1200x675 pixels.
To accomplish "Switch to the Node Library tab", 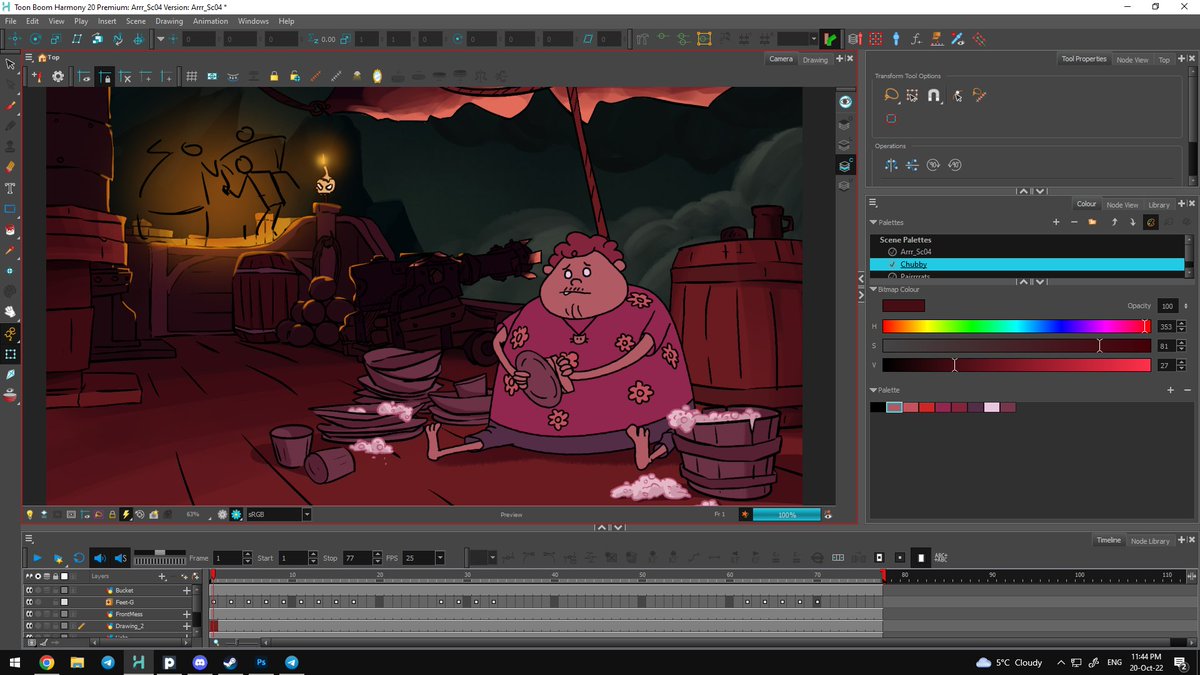I will pos(1150,541).
